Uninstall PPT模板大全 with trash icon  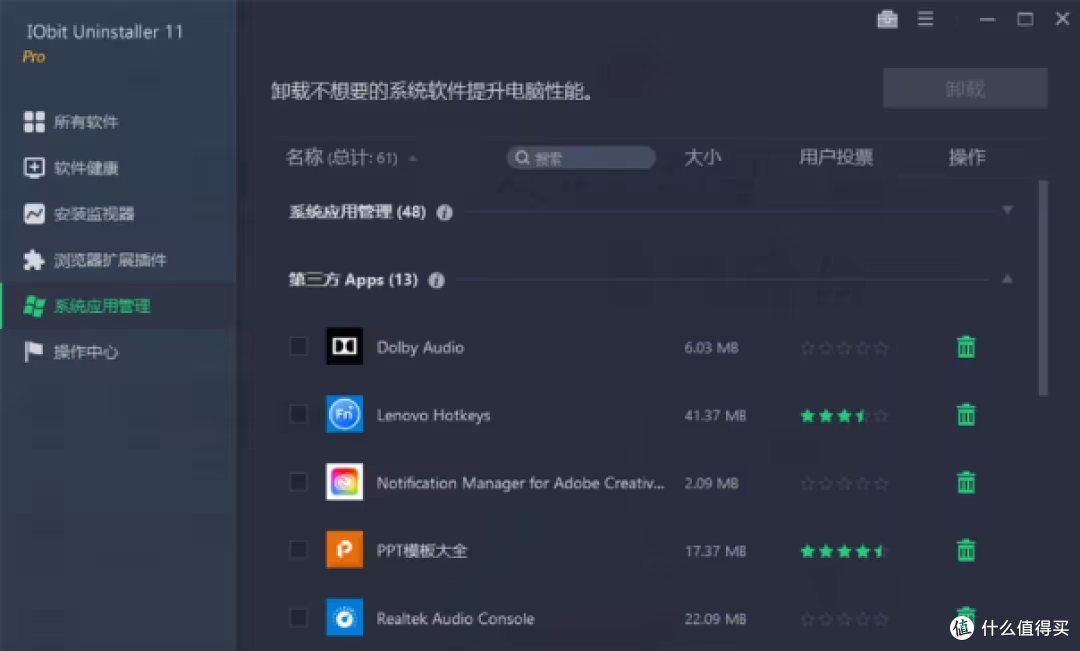pyautogui.click(x=966, y=550)
